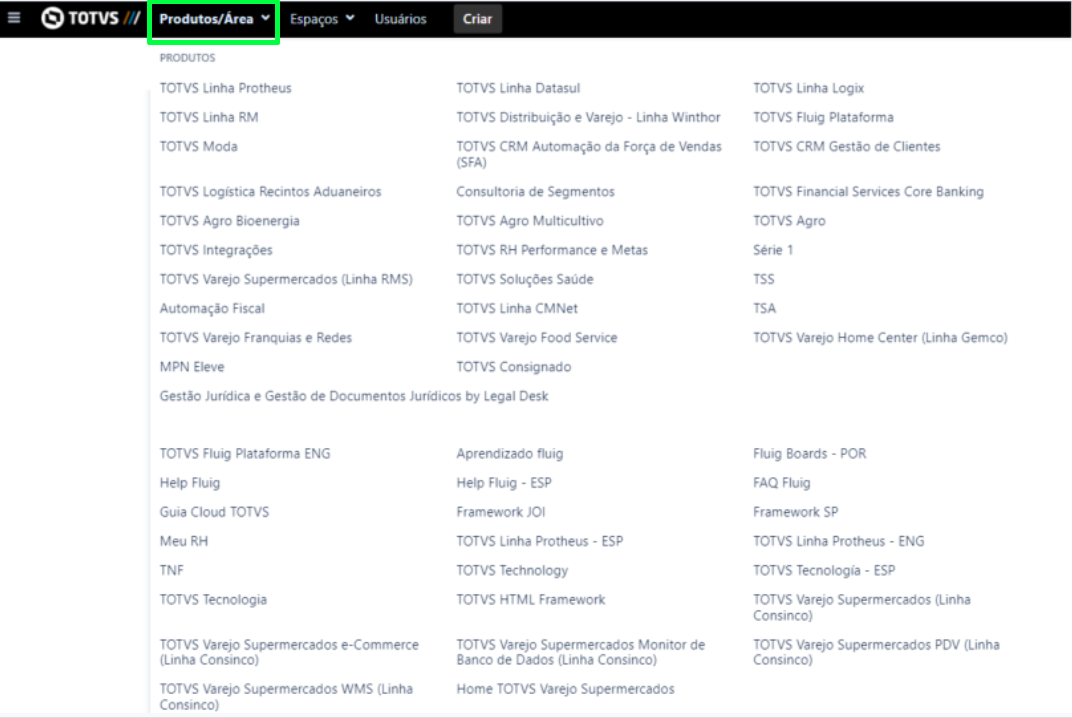
Task: Open the Usuários menu item
Action: click(401, 19)
